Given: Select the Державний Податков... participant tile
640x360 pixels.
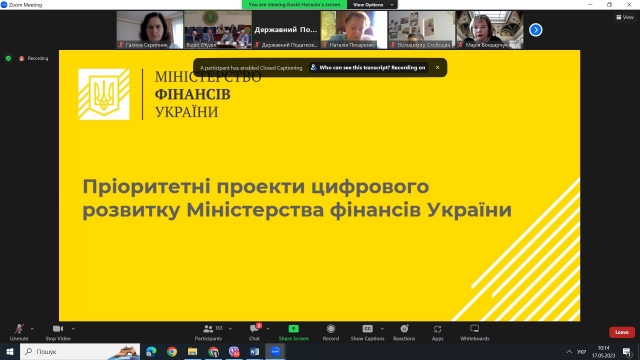Looking at the screenshot, I should [x=286, y=30].
